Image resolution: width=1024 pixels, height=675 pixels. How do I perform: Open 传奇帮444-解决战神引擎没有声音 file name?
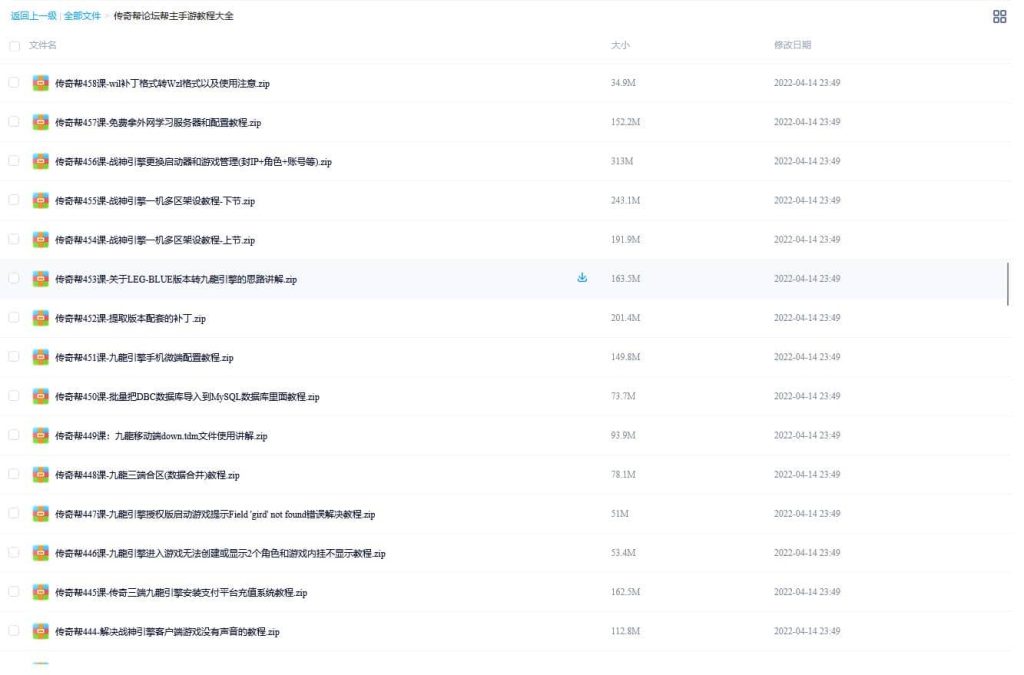(x=167, y=632)
